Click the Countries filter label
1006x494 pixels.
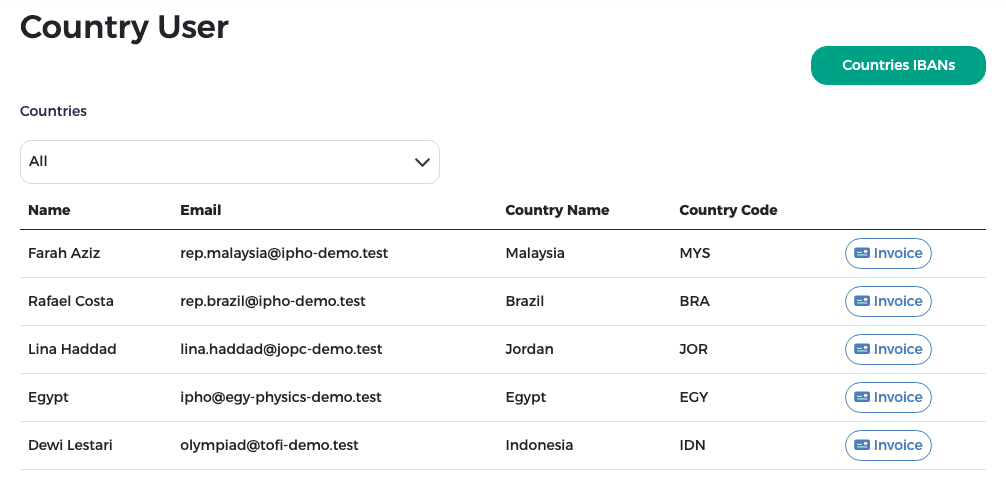pyautogui.click(x=53, y=111)
